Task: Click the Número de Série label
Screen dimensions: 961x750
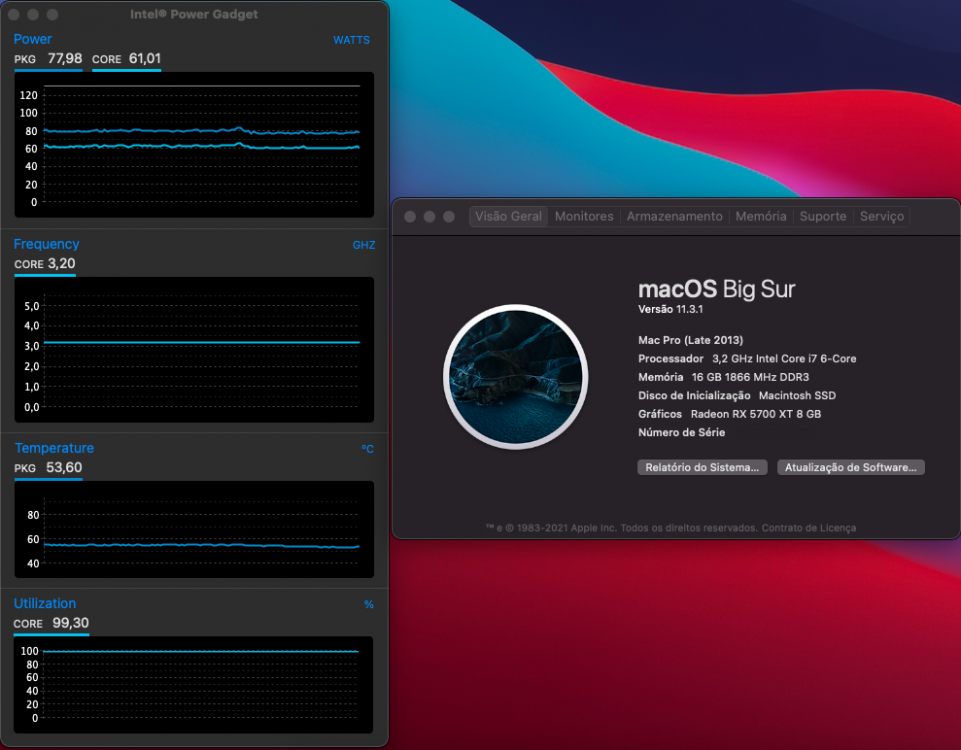Action: pyautogui.click(x=682, y=432)
